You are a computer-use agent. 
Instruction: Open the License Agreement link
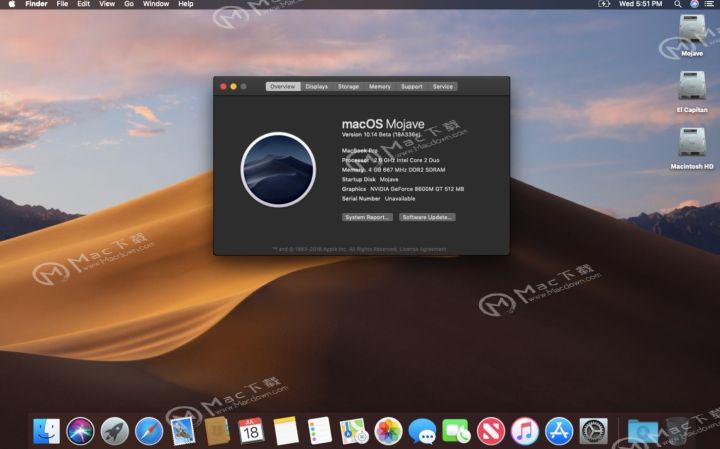(x=422, y=249)
